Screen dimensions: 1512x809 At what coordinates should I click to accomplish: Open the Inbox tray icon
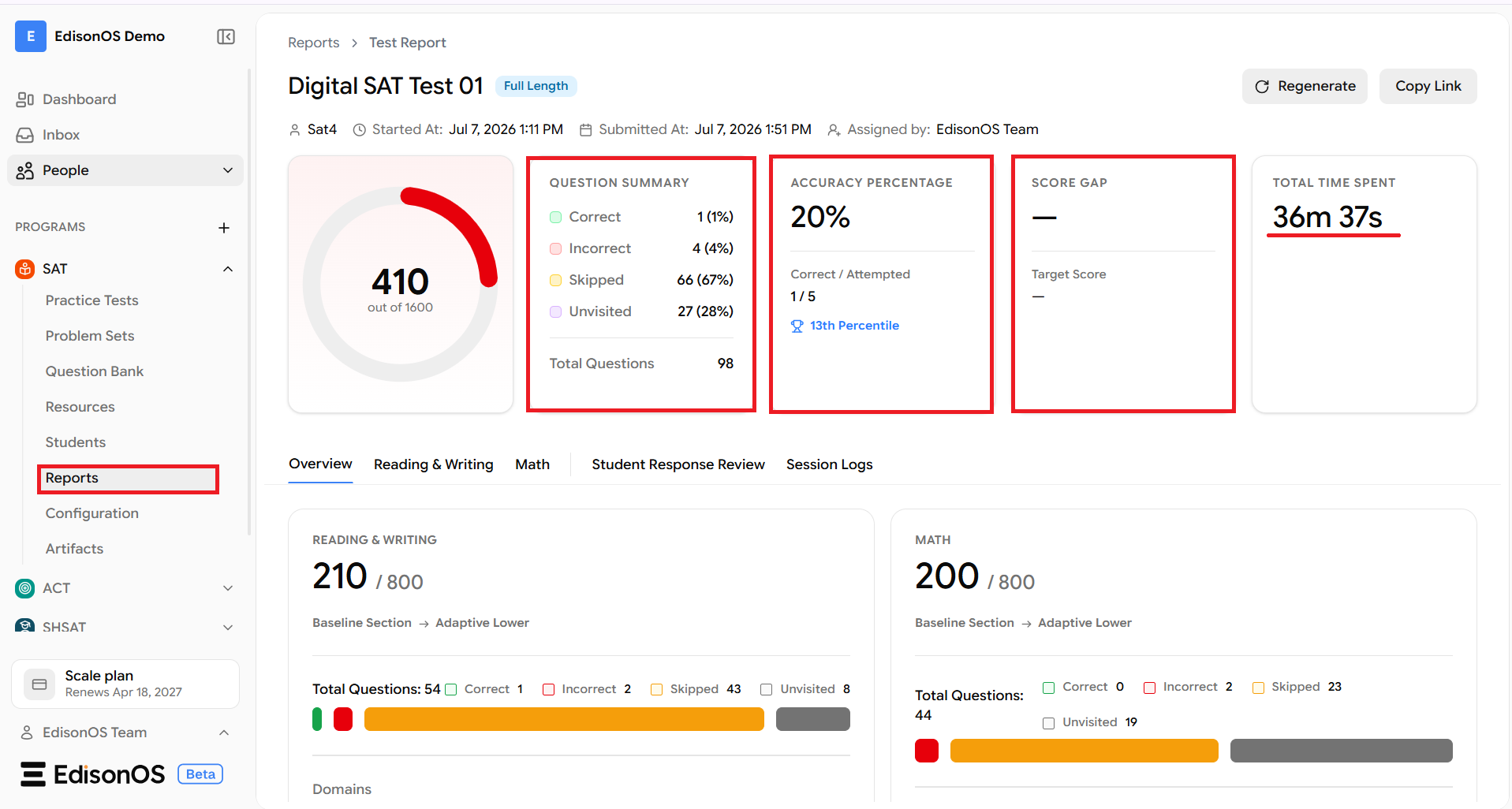(25, 135)
